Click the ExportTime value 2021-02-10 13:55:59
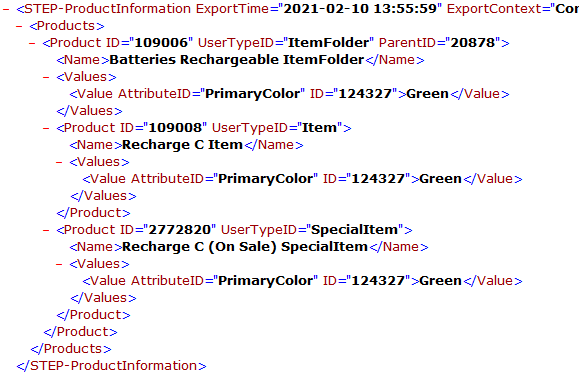 (x=360, y=8)
